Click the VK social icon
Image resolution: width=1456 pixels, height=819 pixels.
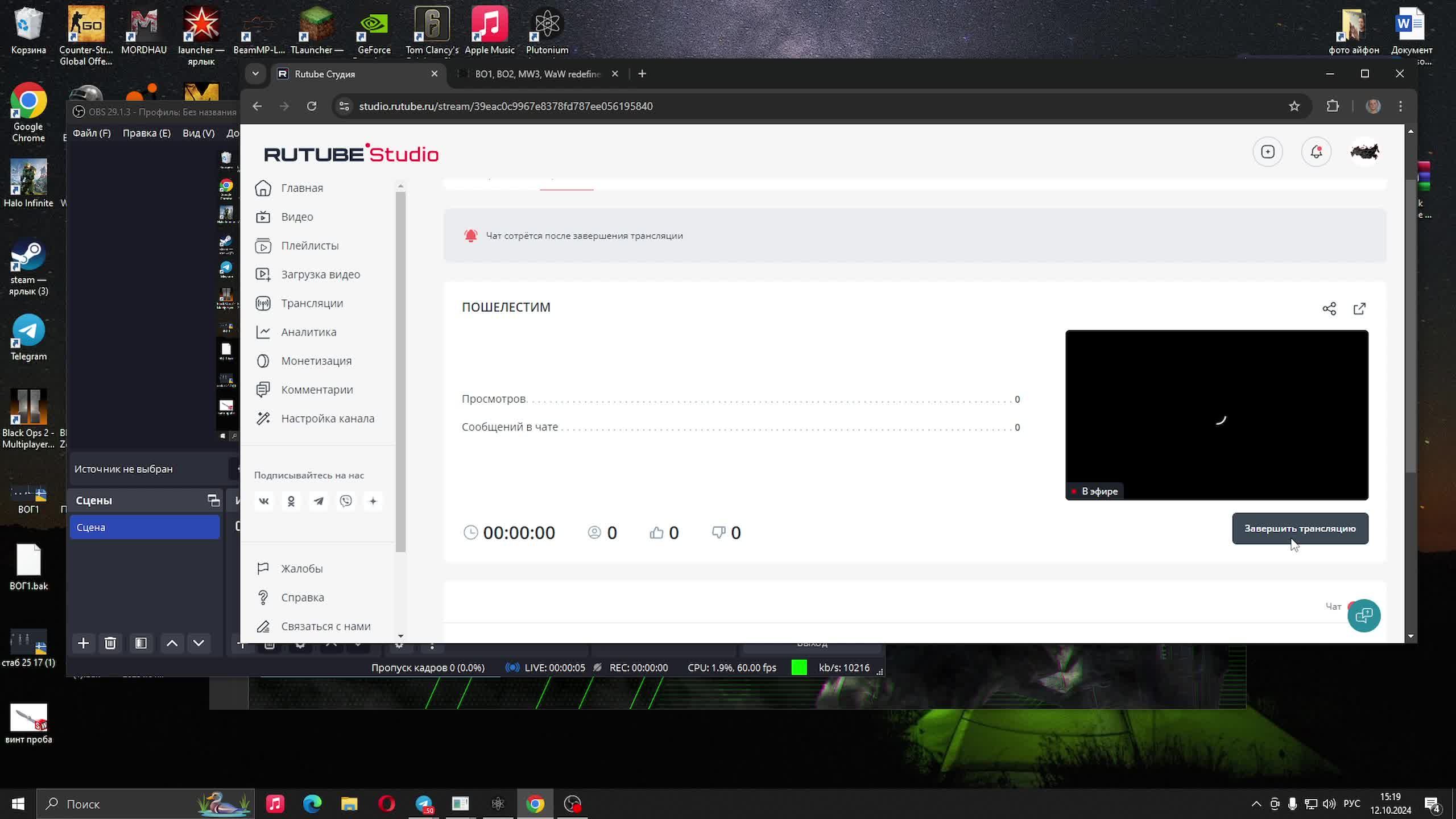(264, 501)
